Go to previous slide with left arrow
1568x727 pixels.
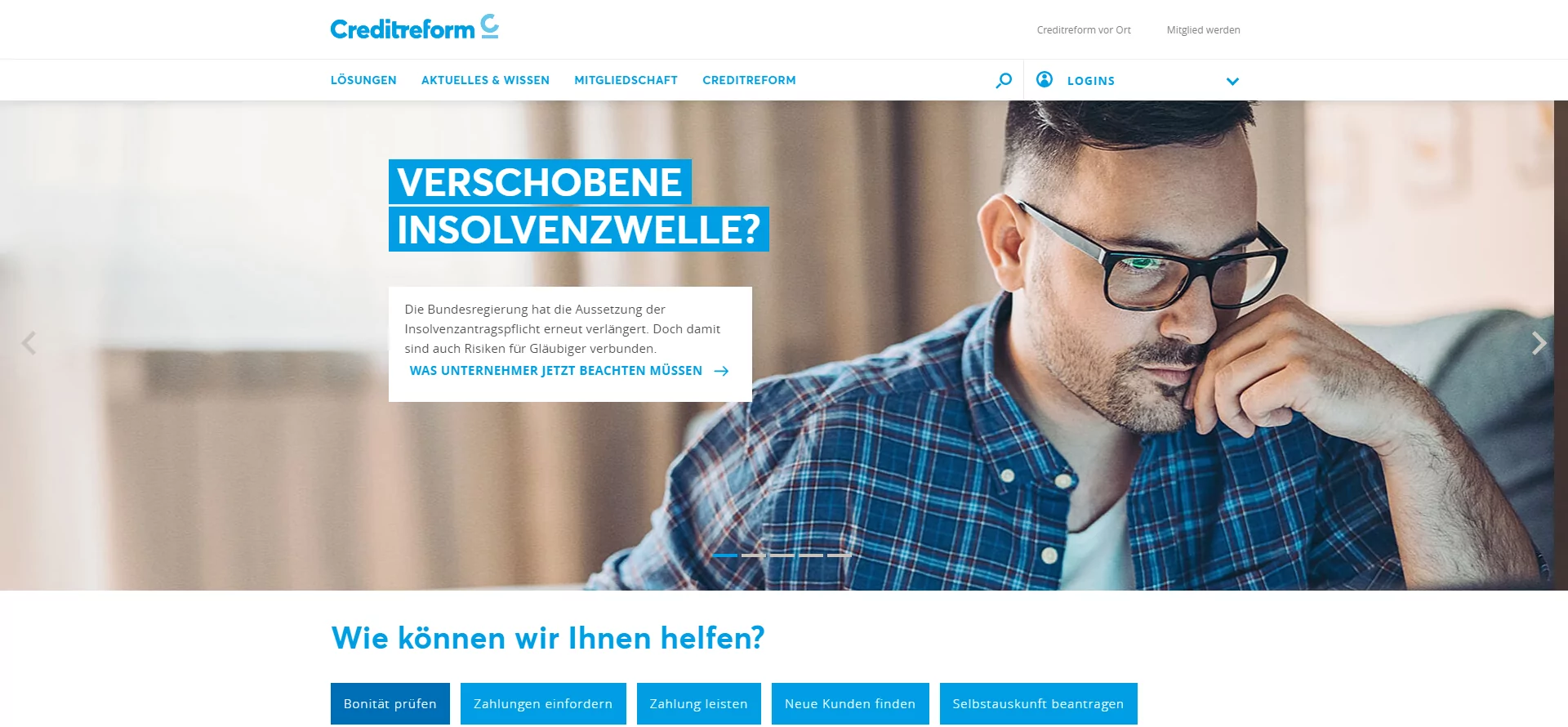pos(29,343)
